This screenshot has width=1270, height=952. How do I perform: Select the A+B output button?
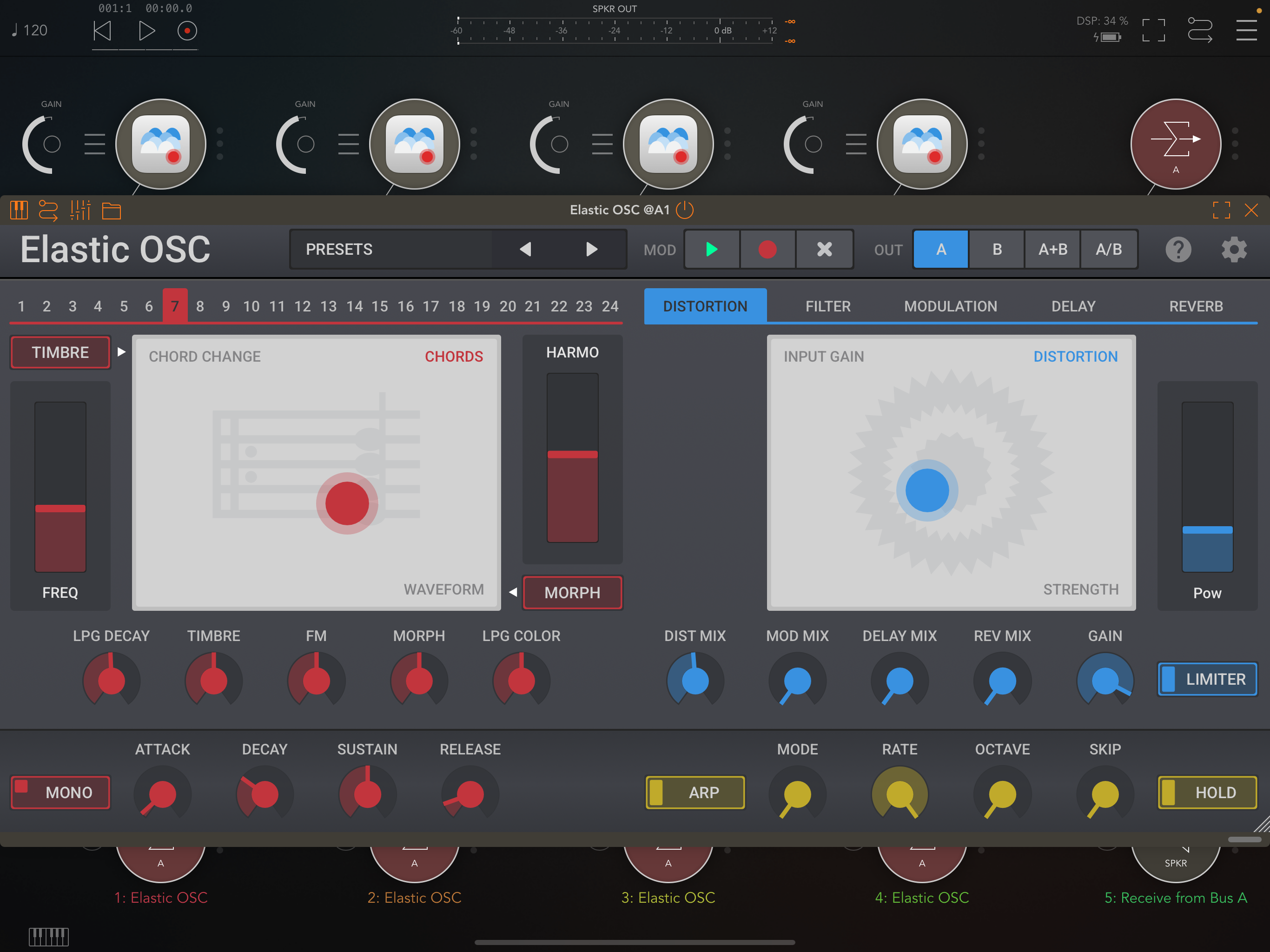pyautogui.click(x=1053, y=249)
